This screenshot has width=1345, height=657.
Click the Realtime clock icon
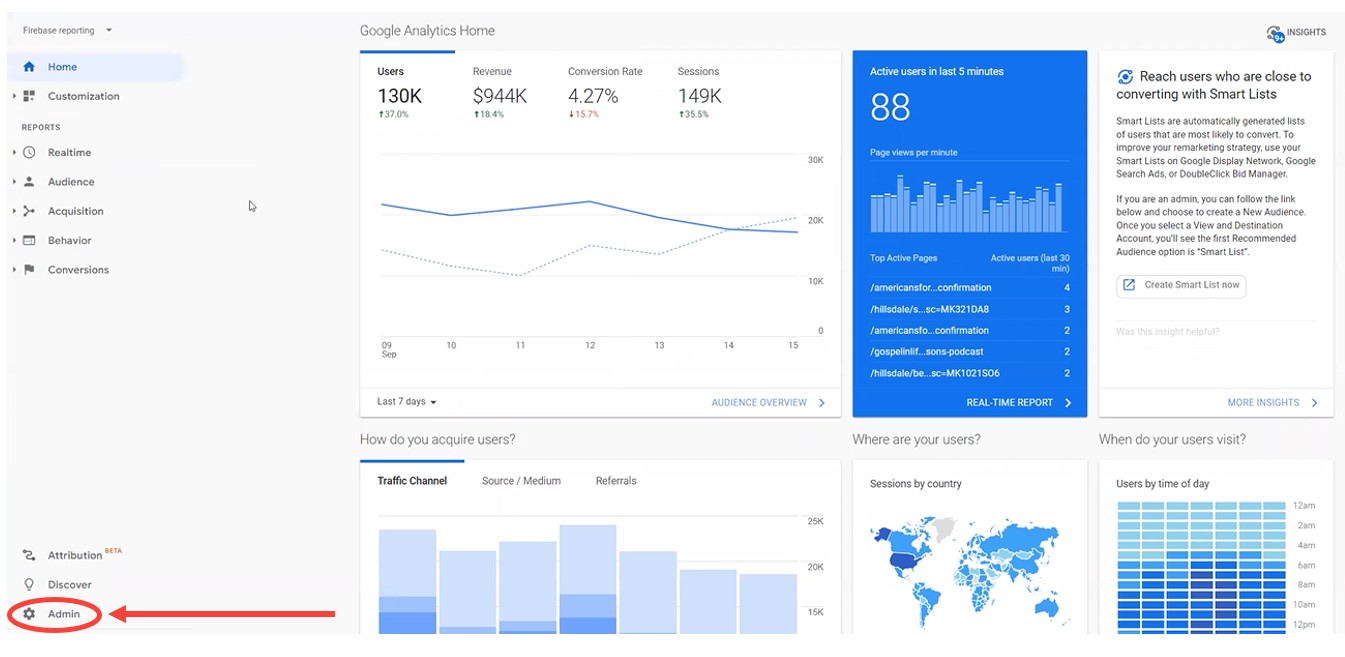(29, 153)
